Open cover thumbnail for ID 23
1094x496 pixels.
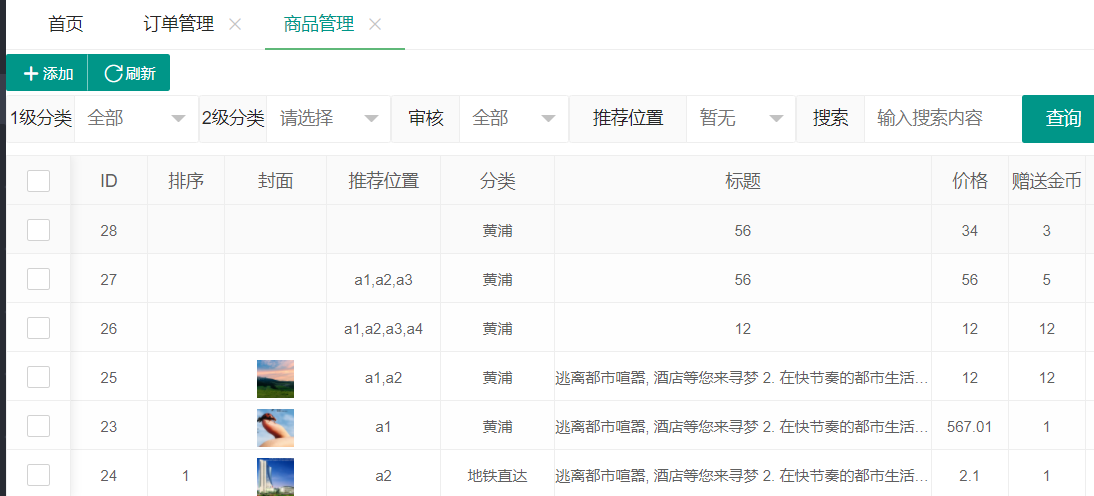(x=275, y=427)
